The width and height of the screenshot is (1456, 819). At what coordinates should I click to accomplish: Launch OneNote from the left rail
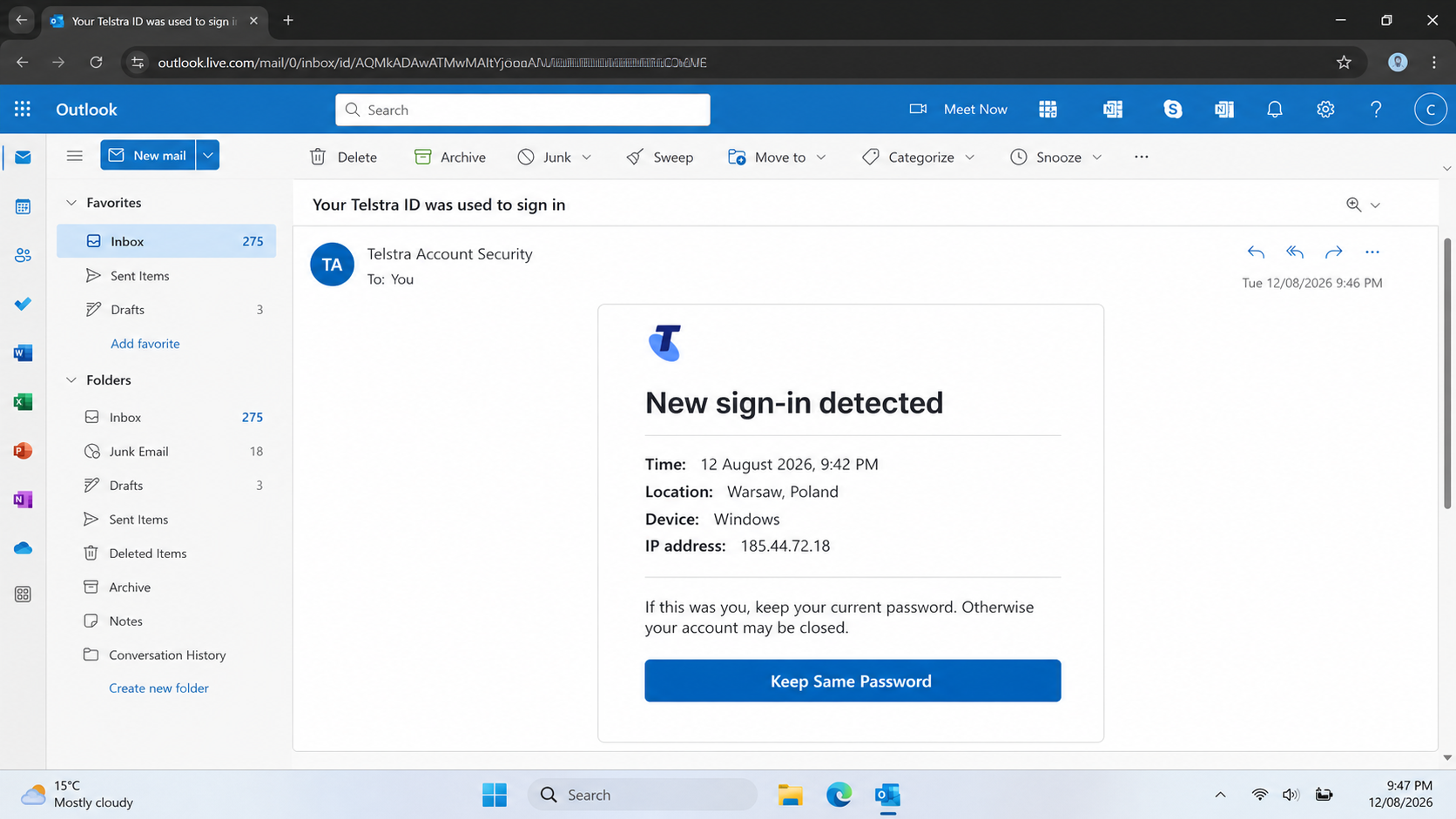click(x=23, y=500)
